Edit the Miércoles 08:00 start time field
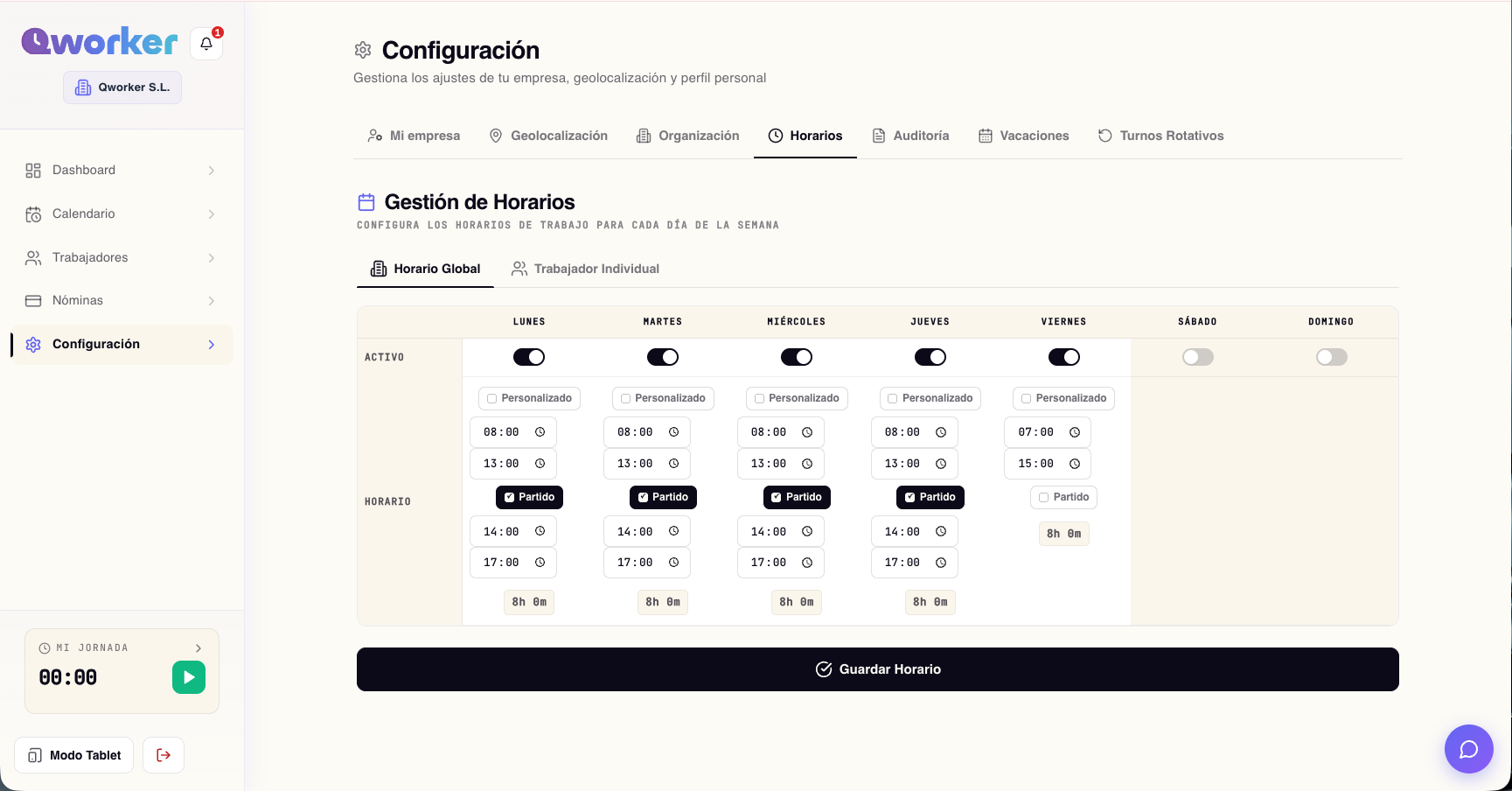 click(x=781, y=432)
